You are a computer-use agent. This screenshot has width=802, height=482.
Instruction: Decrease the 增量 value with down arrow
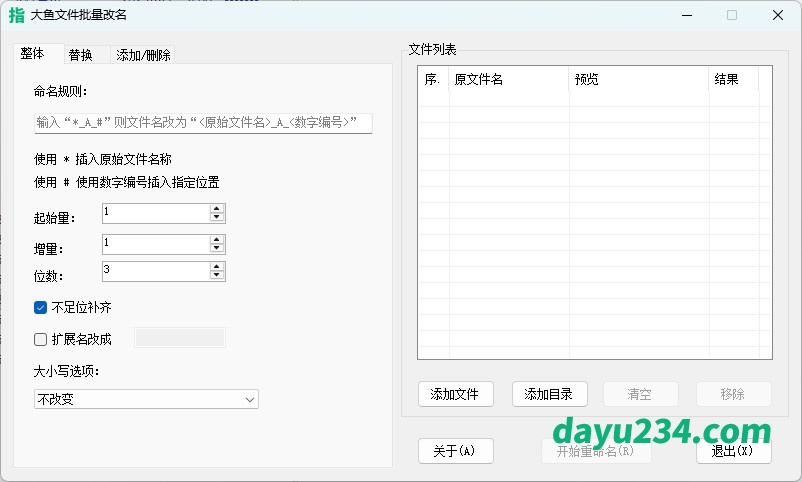pos(217,249)
